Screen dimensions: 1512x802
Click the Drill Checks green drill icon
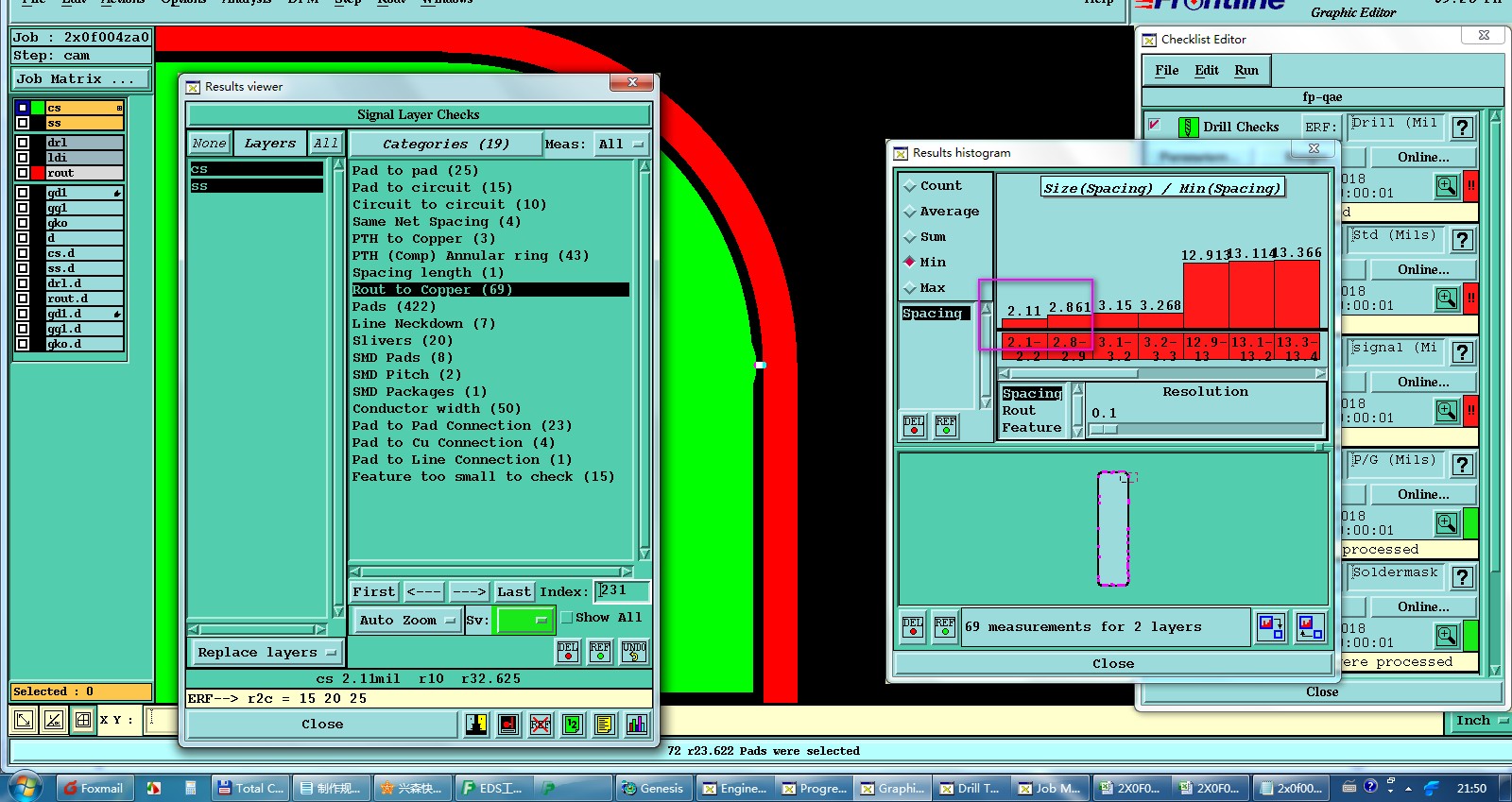(1189, 127)
